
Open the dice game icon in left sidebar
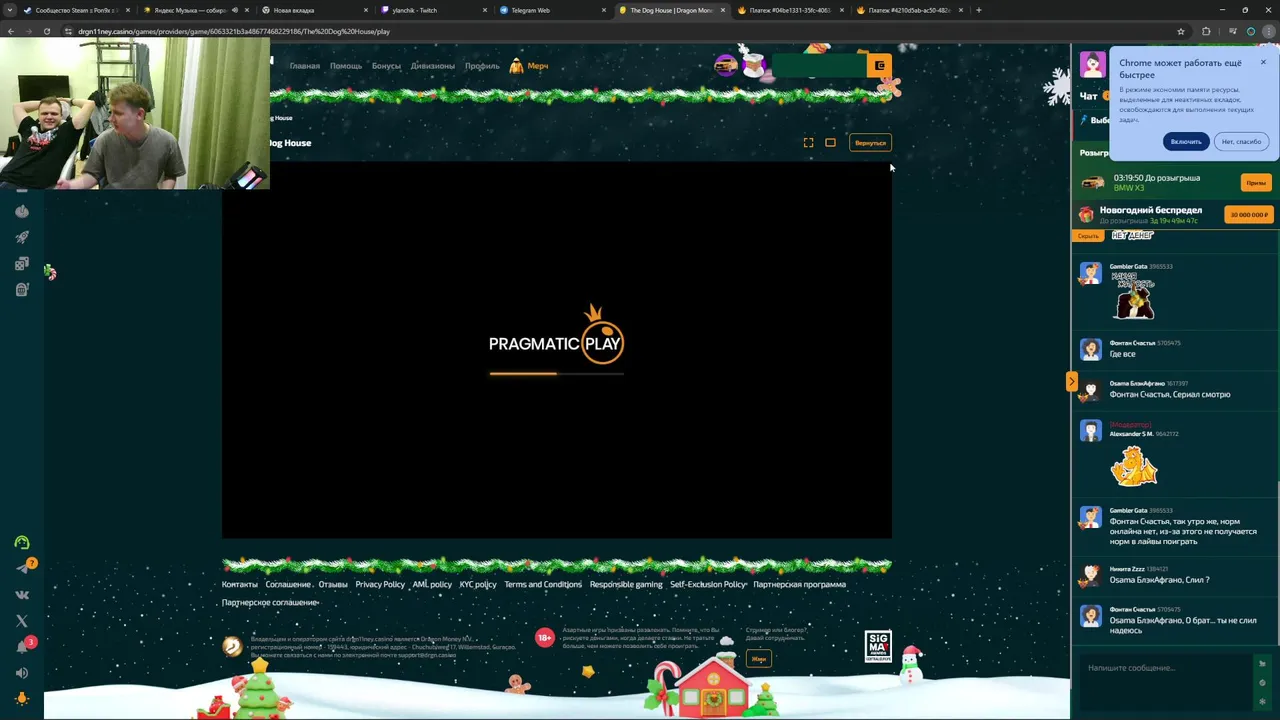[22, 264]
